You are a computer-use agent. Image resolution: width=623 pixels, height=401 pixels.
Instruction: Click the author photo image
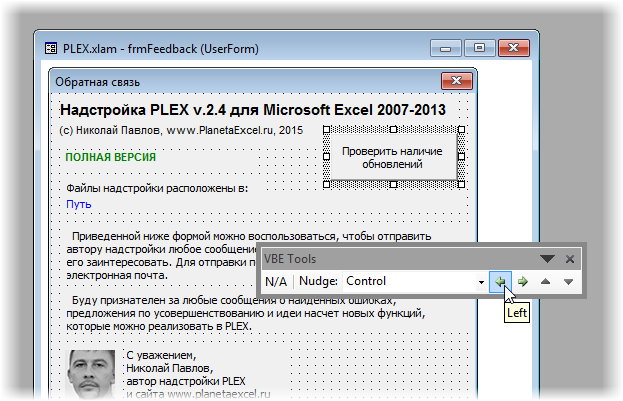click(91, 374)
